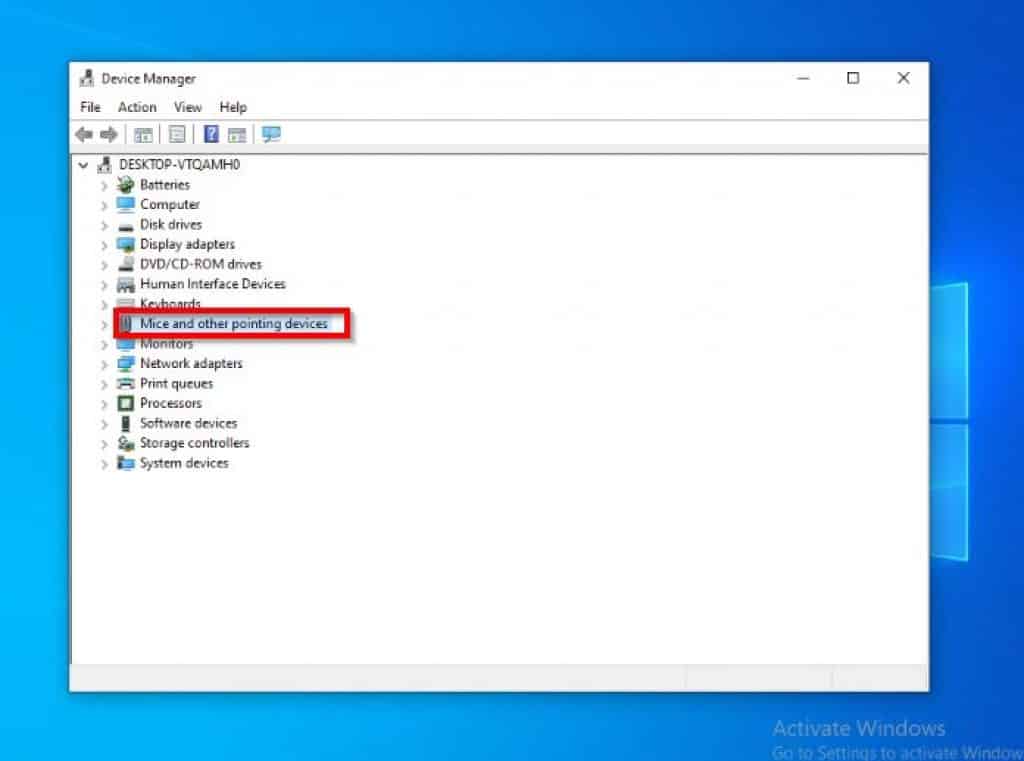Click the Batteries category icon
This screenshot has width=1024, height=761.
125,185
